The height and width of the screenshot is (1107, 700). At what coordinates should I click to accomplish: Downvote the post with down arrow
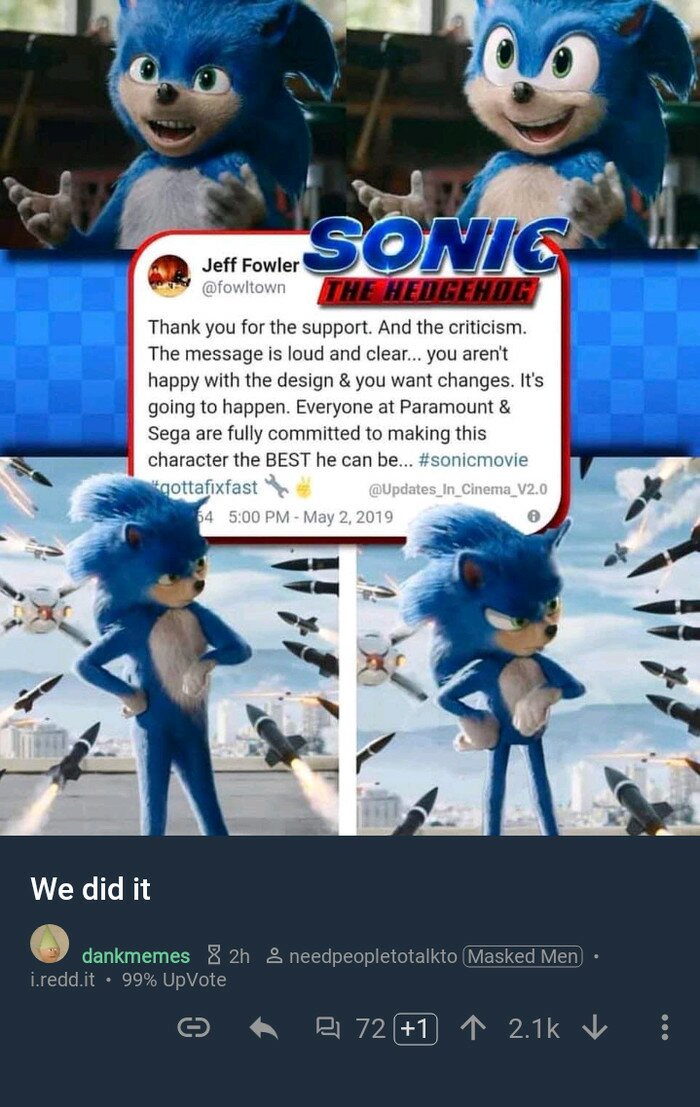coord(595,1028)
